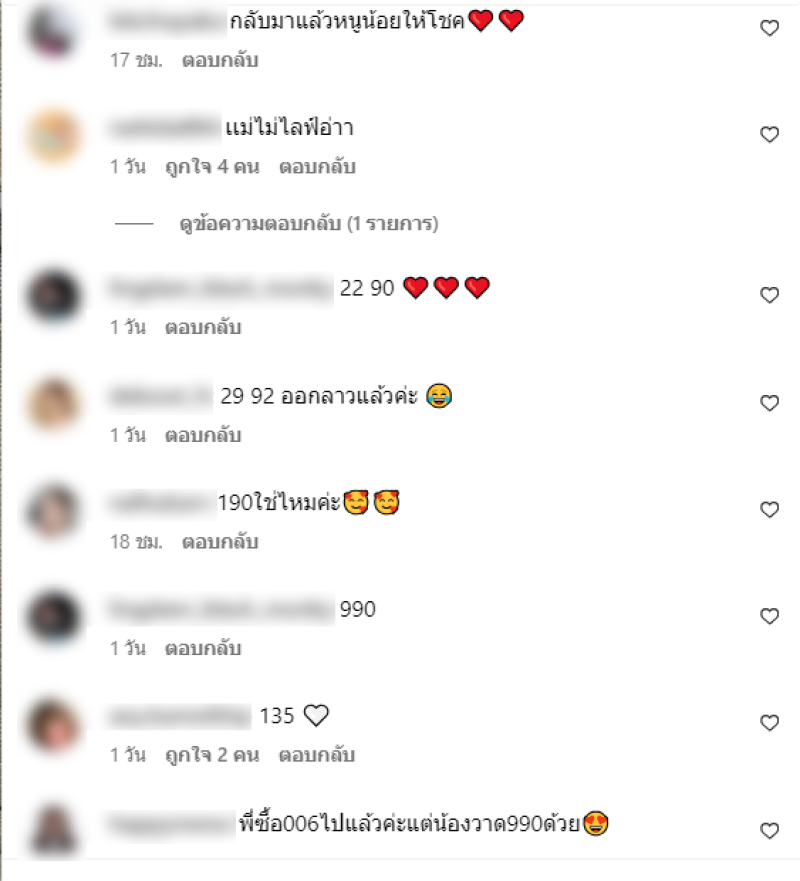Reply to the 18 ชม. '190' comment
The height and width of the screenshot is (881, 800).
click(220, 542)
